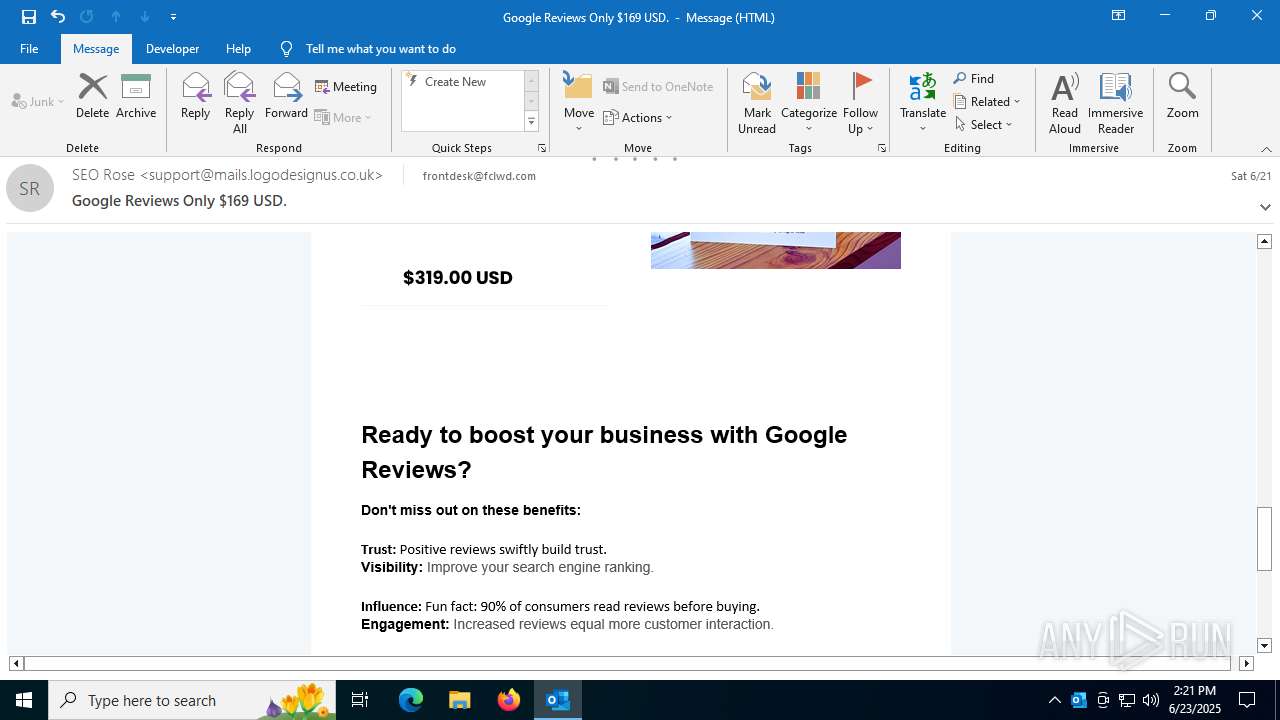Click the vertical scrollbar thumb
1280x720 pixels.
[x=1265, y=539]
